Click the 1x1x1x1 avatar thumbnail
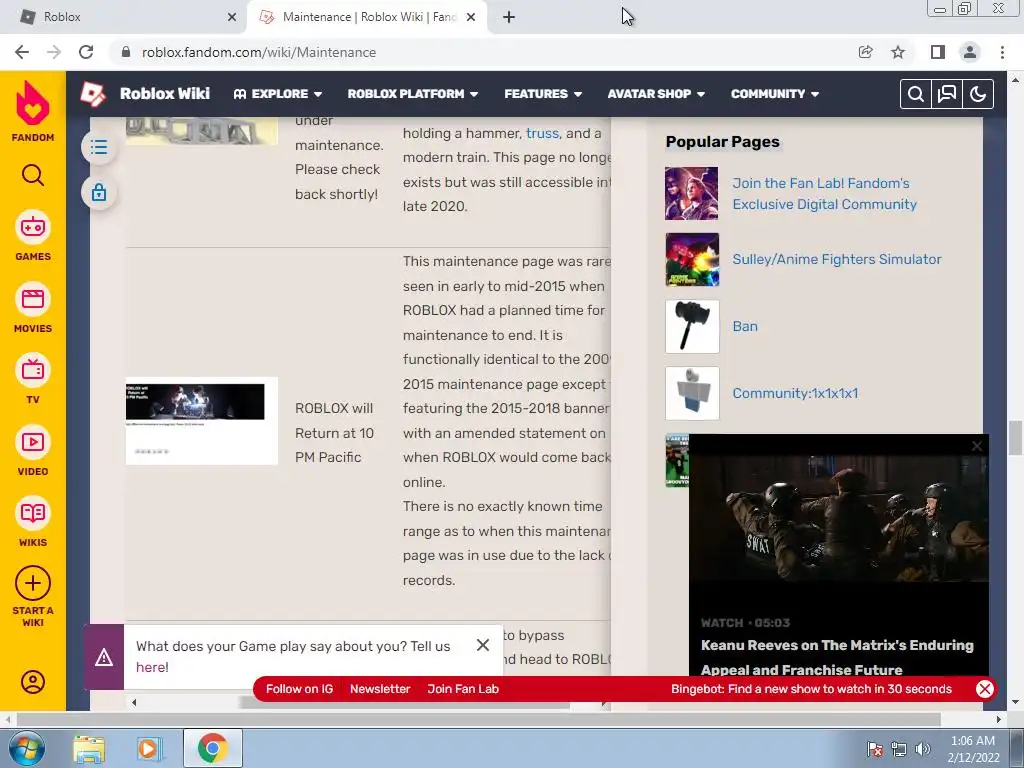 (692, 393)
